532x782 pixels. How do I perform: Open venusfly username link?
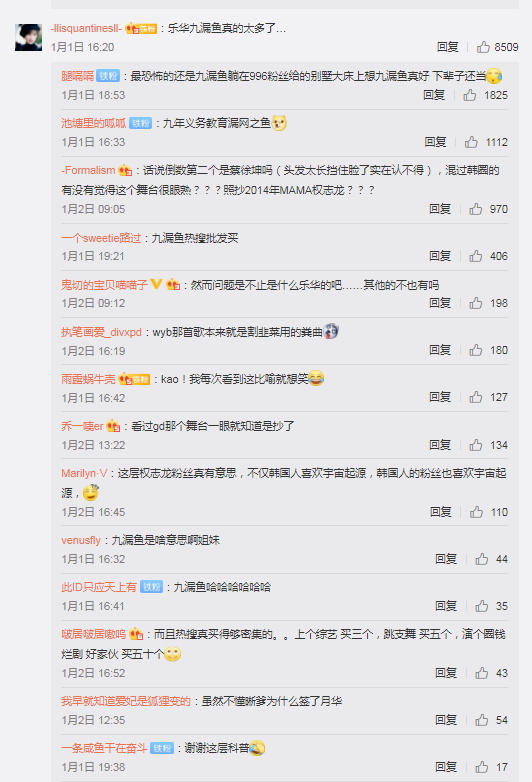coord(81,540)
